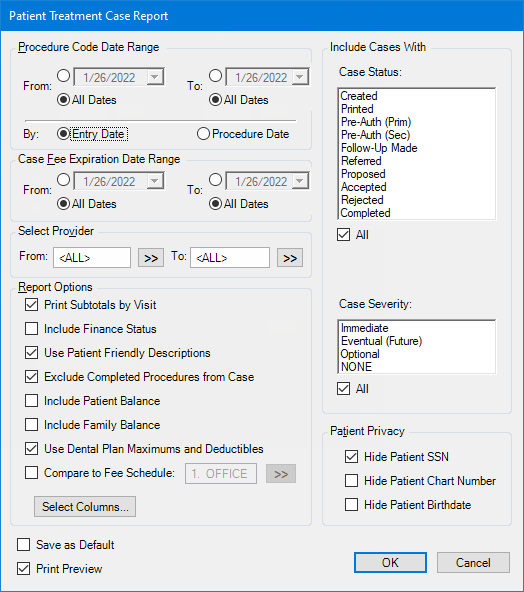
Task: Click OK to run the report
Action: 390,563
